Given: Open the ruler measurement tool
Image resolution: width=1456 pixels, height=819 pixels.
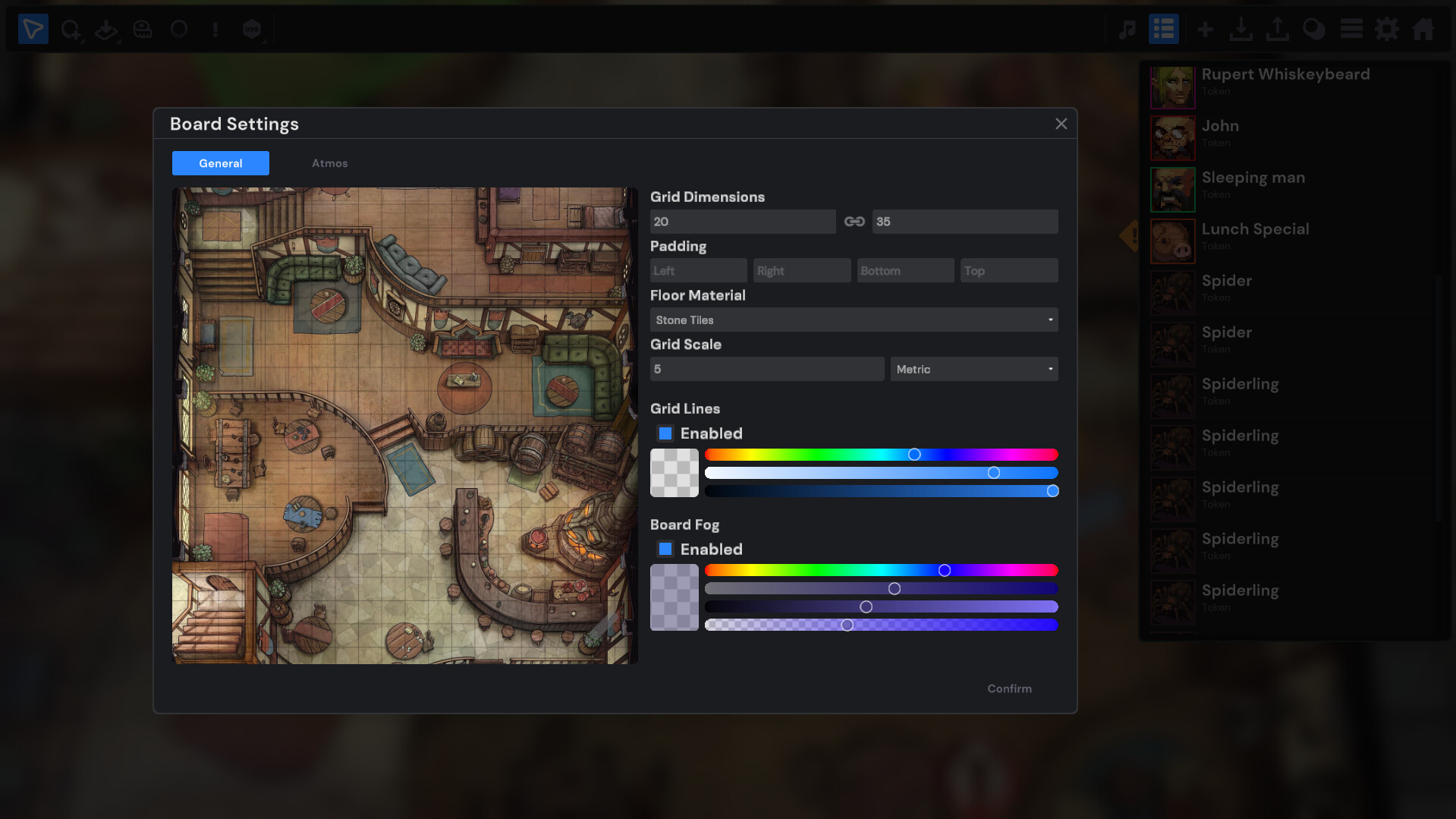Looking at the screenshot, I should [x=143, y=30].
